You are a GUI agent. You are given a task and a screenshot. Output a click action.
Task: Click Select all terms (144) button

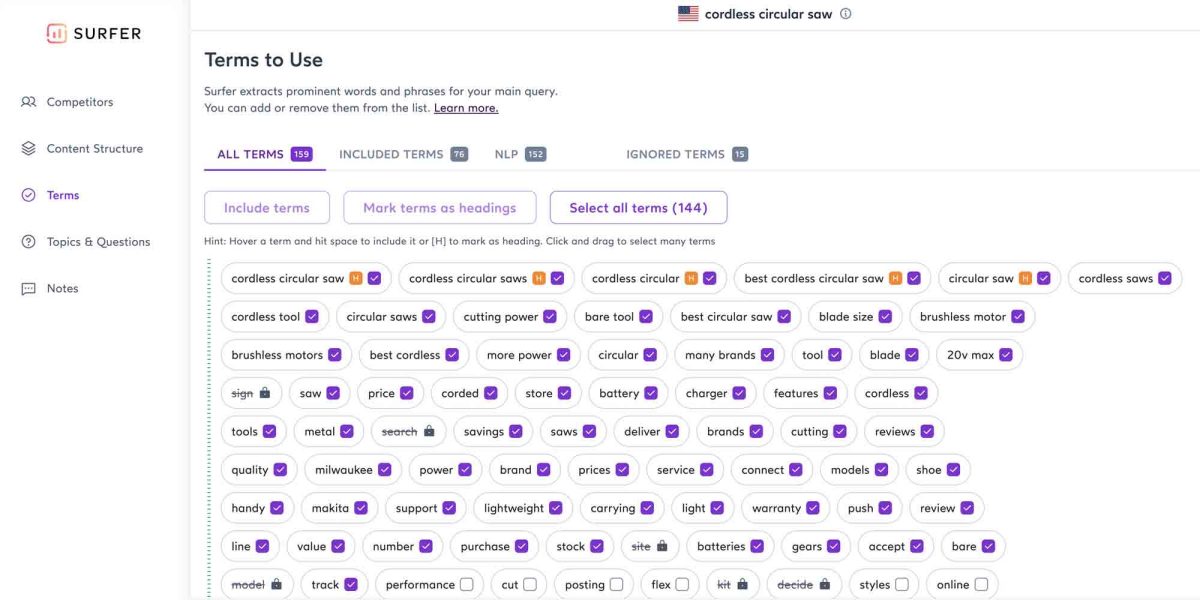pyautogui.click(x=638, y=208)
